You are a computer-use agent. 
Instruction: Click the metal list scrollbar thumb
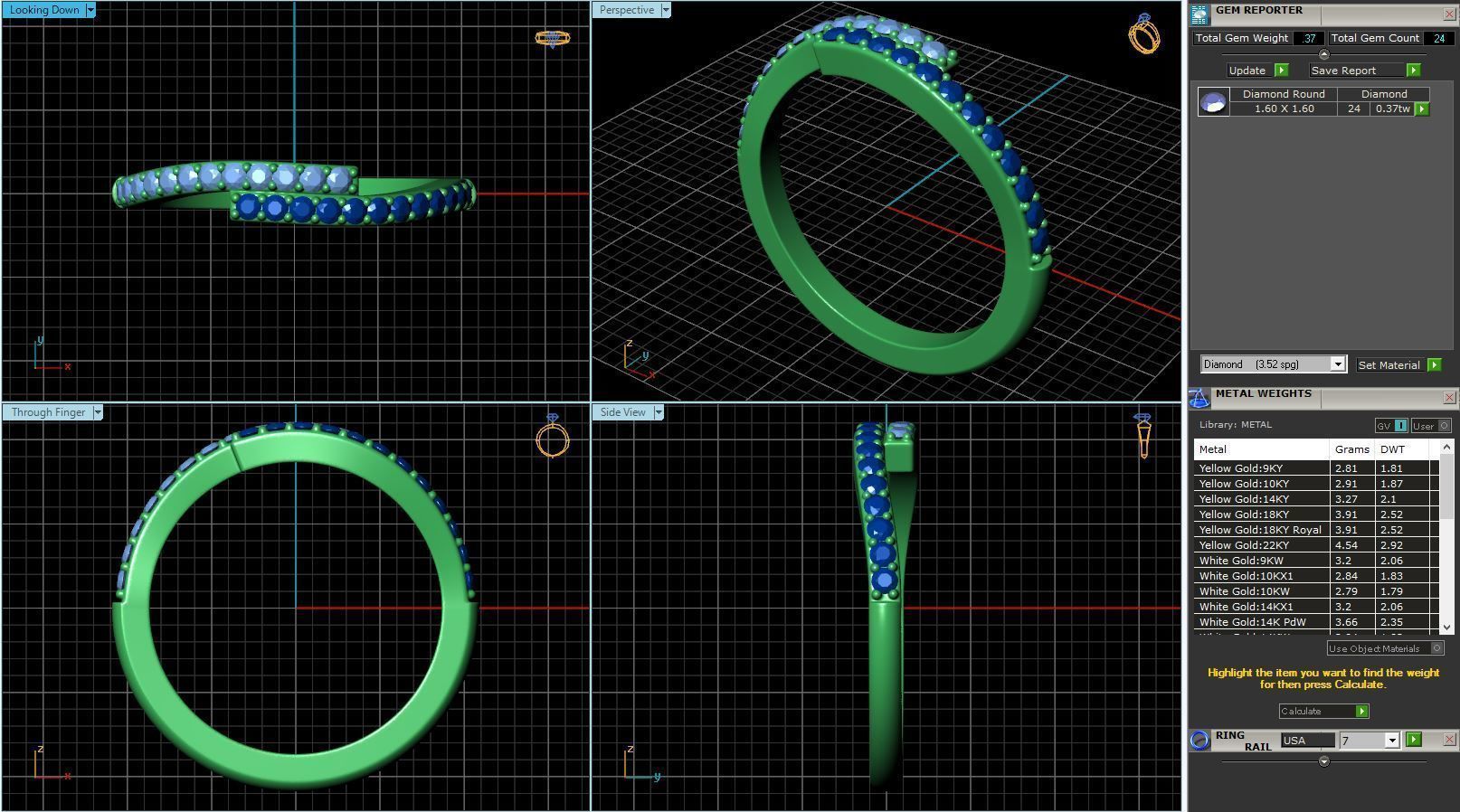pos(1446,488)
